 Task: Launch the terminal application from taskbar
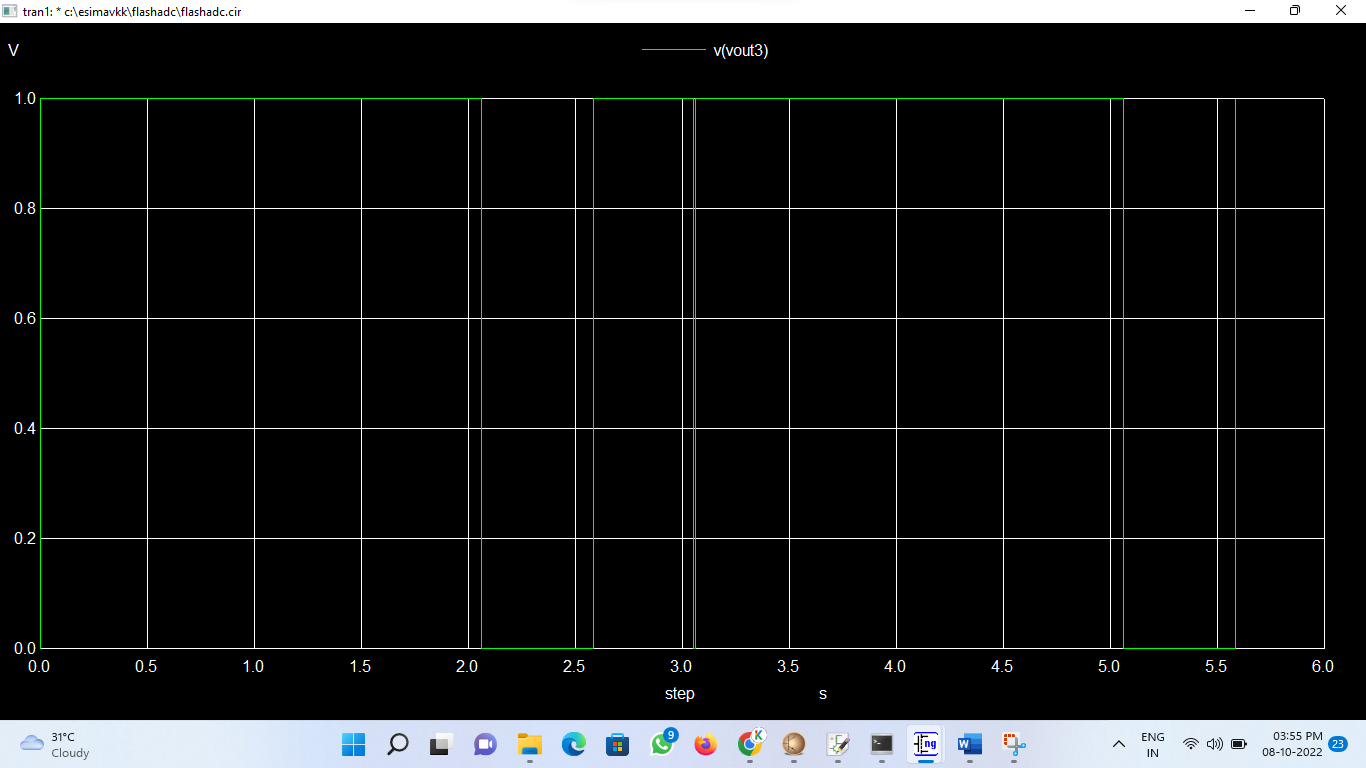point(881,744)
